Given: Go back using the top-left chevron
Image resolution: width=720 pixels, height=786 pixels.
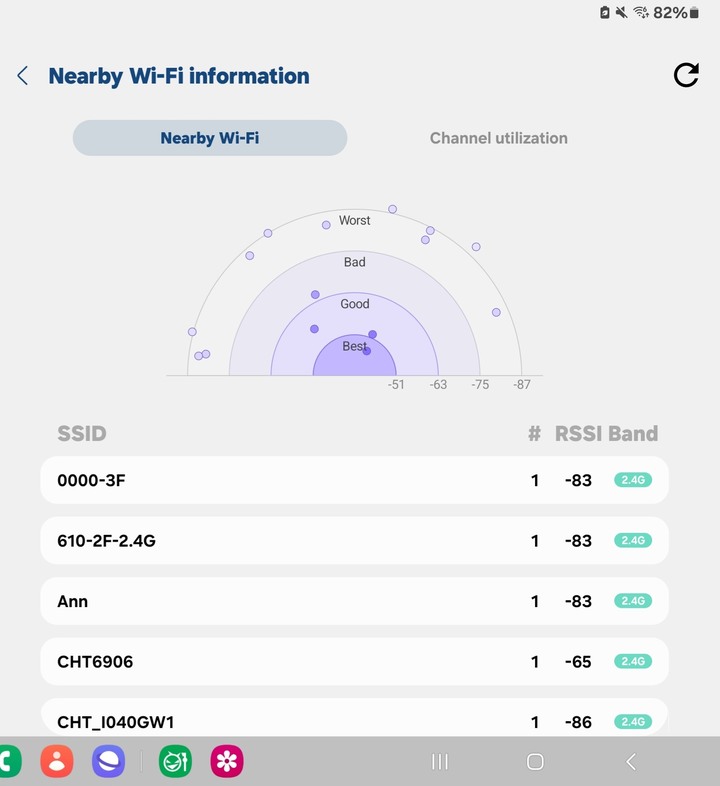Looking at the screenshot, I should tap(23, 76).
